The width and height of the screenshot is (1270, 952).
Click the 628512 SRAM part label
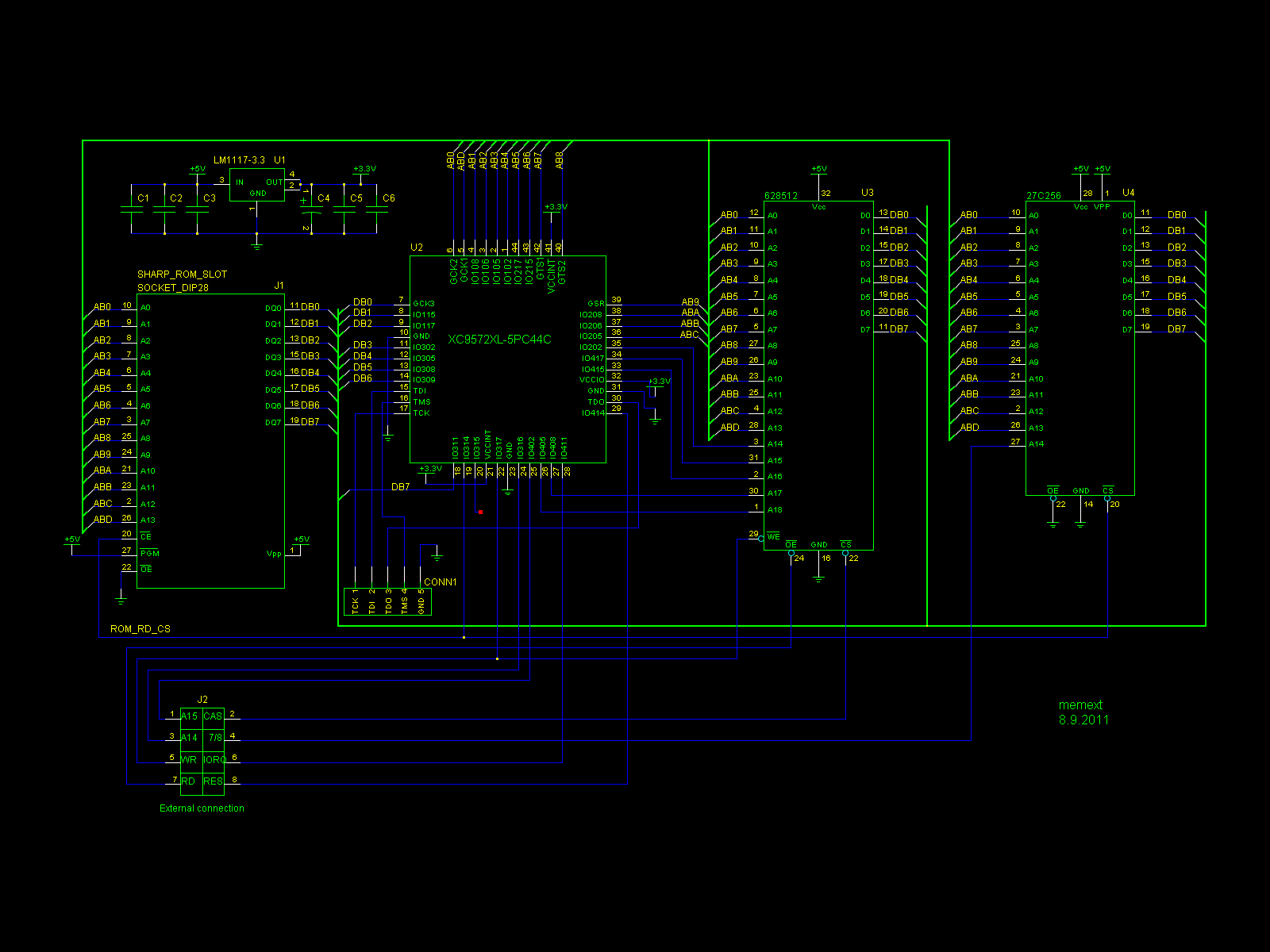(781, 196)
